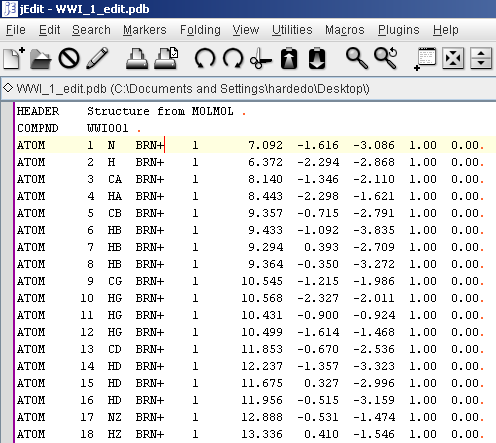This screenshot has width=496, height=443.
Task: Paste with the clipboard down-arrow icon
Action: (317, 58)
